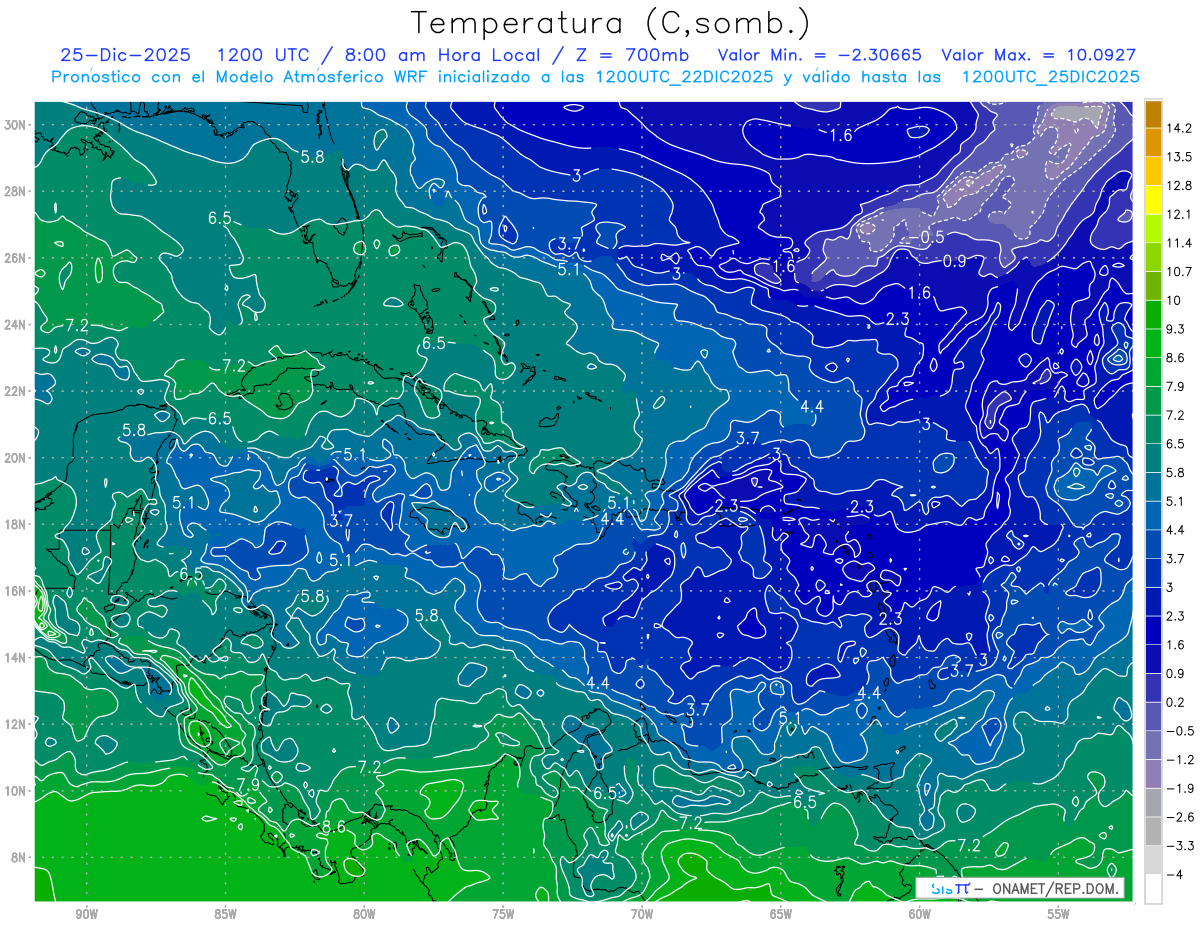Click the "75W" longitude label
The height and width of the screenshot is (927, 1200).
coord(503,915)
